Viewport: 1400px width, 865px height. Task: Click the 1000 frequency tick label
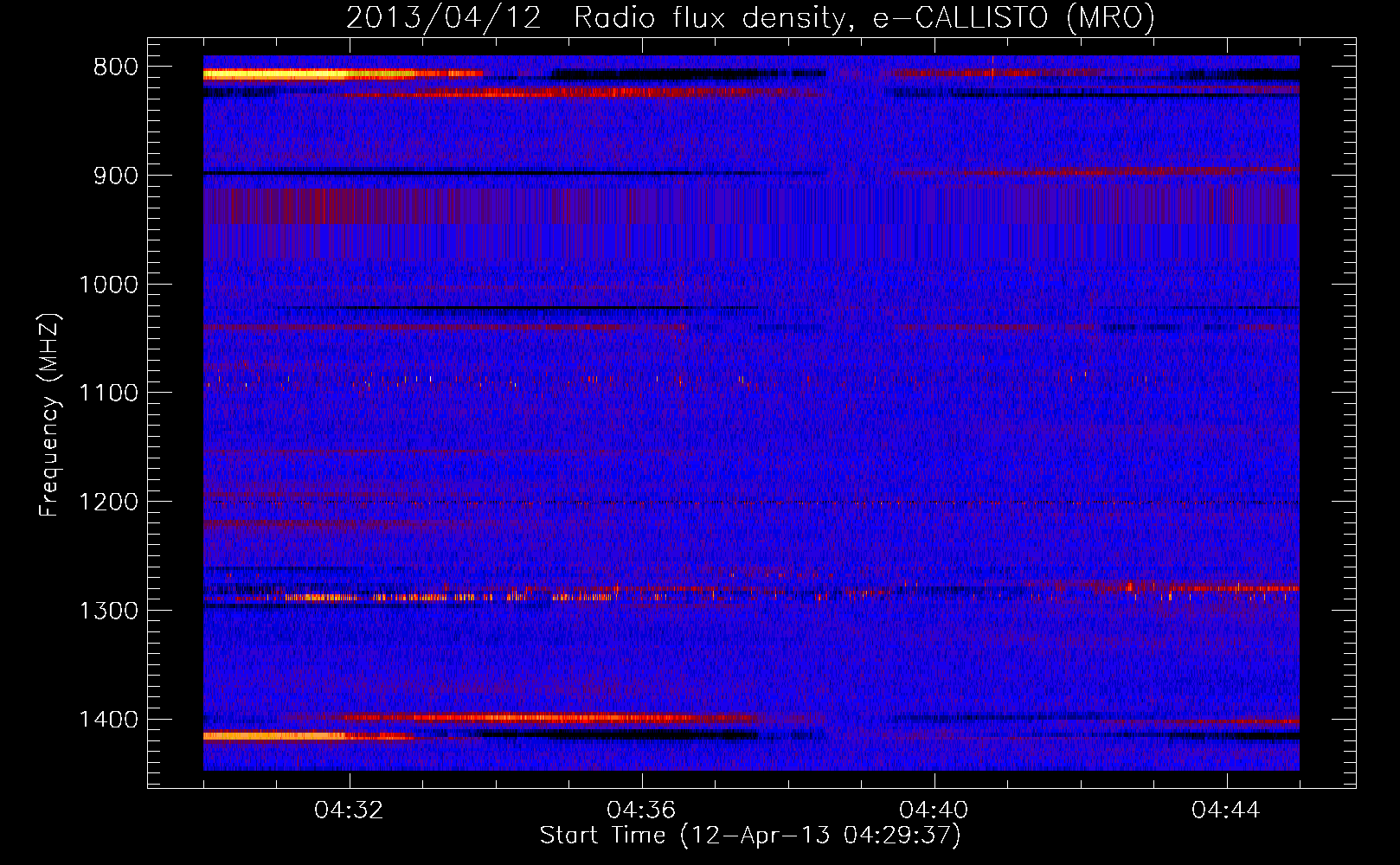107,285
